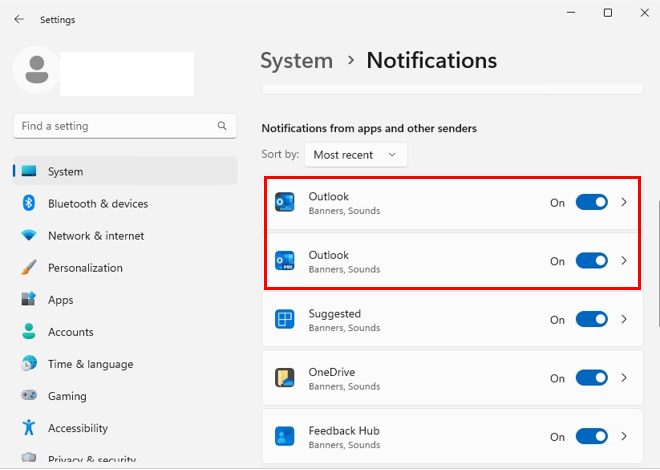Click the Suggested app name text
The height and width of the screenshot is (470, 660).
click(x=335, y=313)
